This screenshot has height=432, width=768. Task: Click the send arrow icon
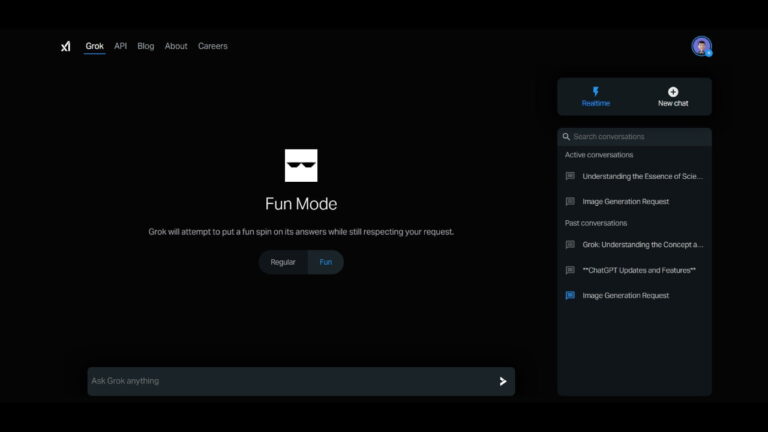[x=503, y=381]
